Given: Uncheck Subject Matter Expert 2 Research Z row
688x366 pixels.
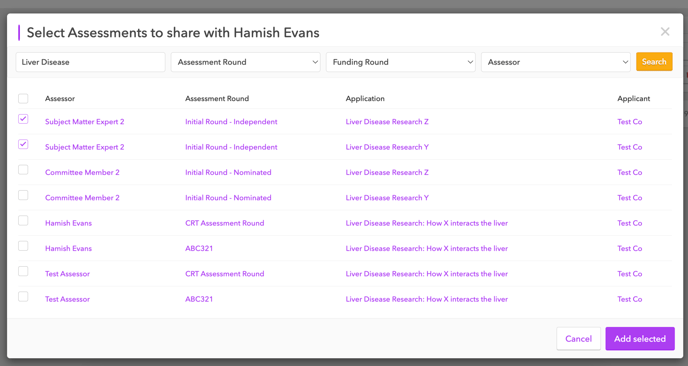Looking at the screenshot, I should 23,119.
